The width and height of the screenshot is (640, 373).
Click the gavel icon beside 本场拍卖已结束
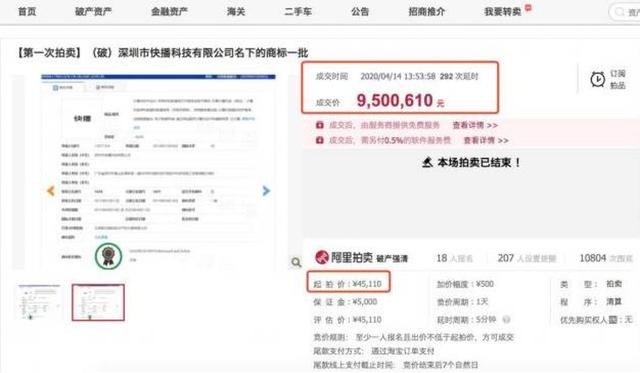click(x=427, y=162)
